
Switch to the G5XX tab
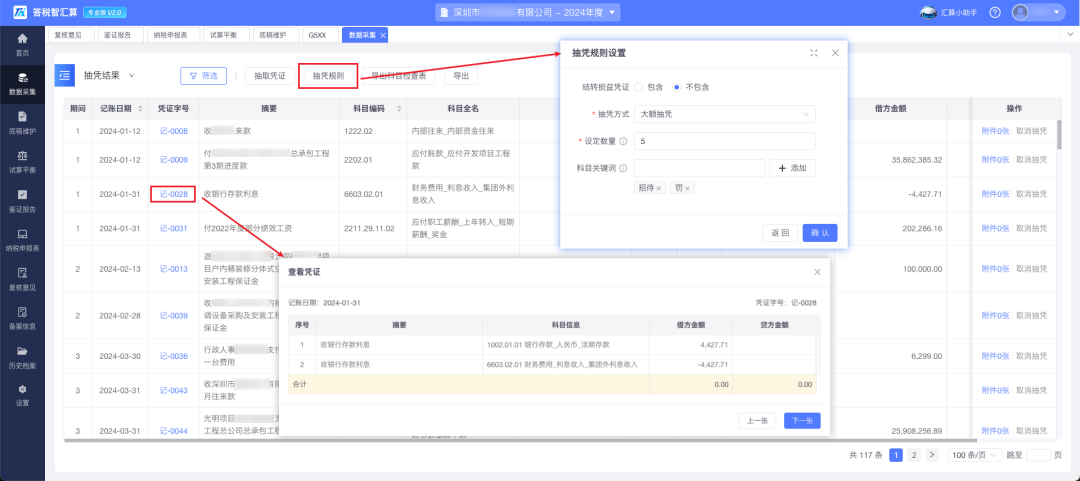coord(318,35)
